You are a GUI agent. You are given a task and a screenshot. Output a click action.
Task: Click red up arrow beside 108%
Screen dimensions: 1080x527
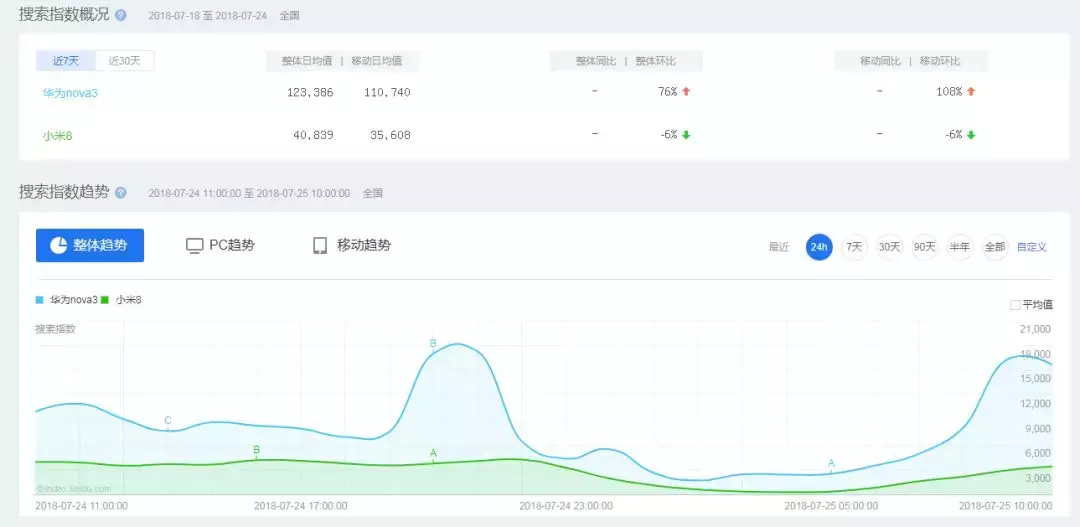click(971, 92)
